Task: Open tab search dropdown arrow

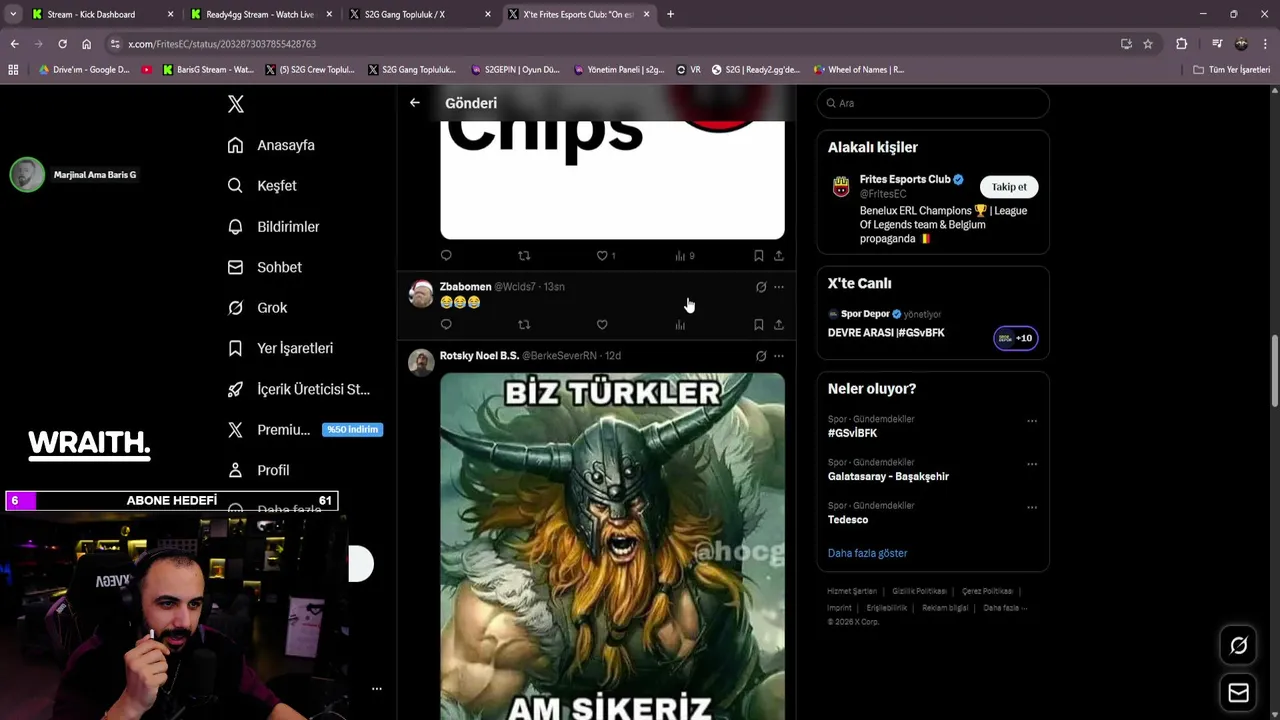Action: (x=13, y=14)
